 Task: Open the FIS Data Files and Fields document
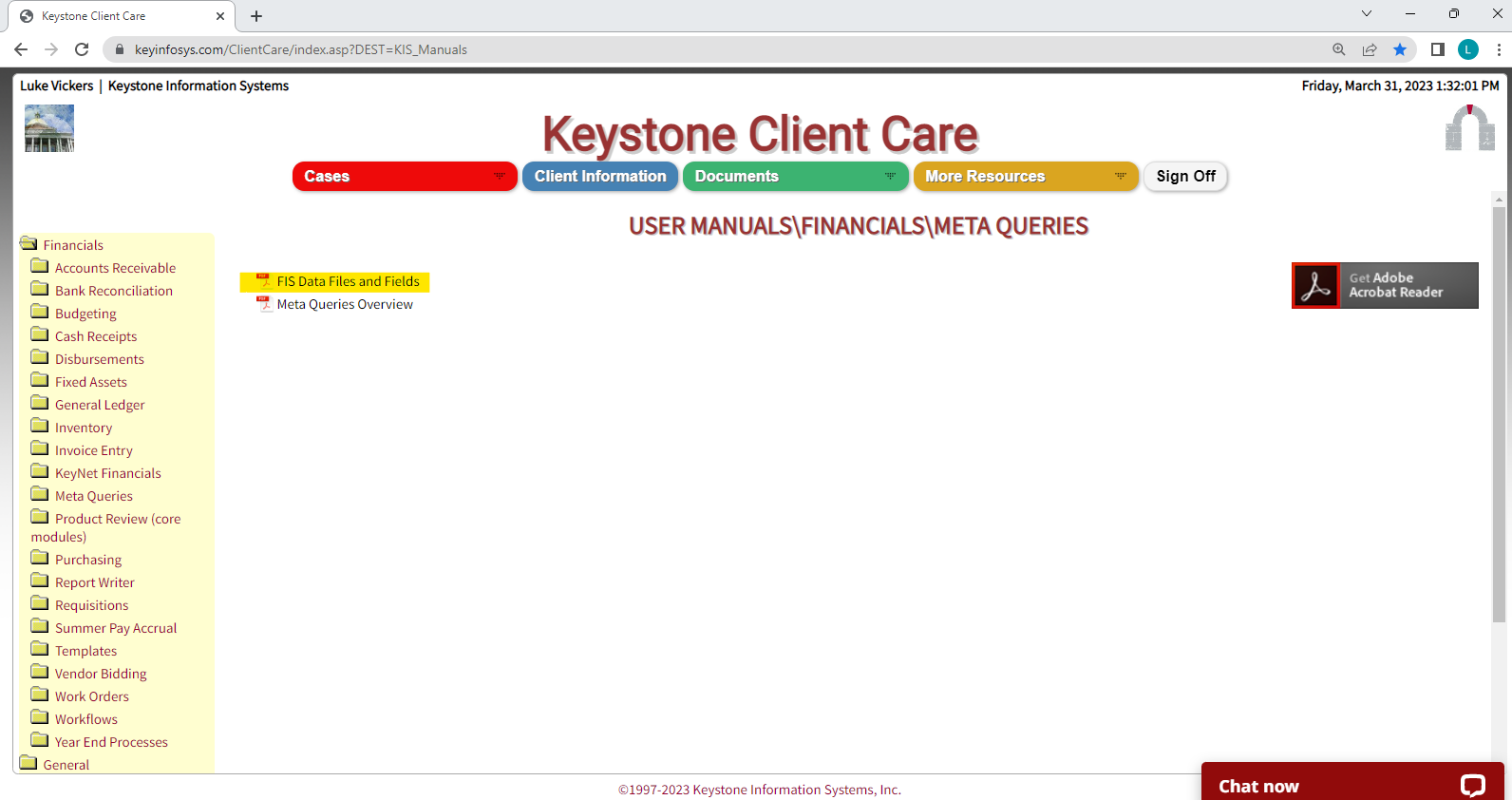[348, 281]
